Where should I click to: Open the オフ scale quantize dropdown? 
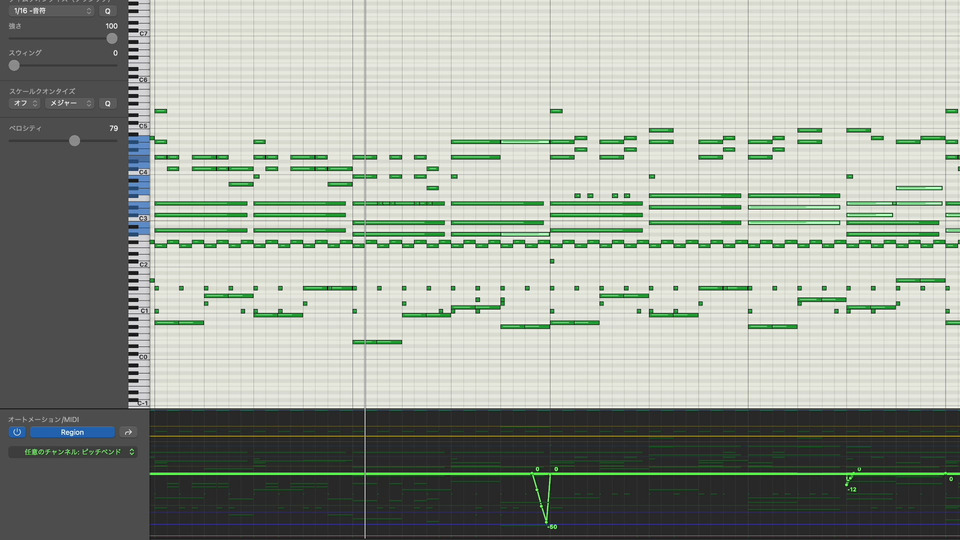[25, 103]
